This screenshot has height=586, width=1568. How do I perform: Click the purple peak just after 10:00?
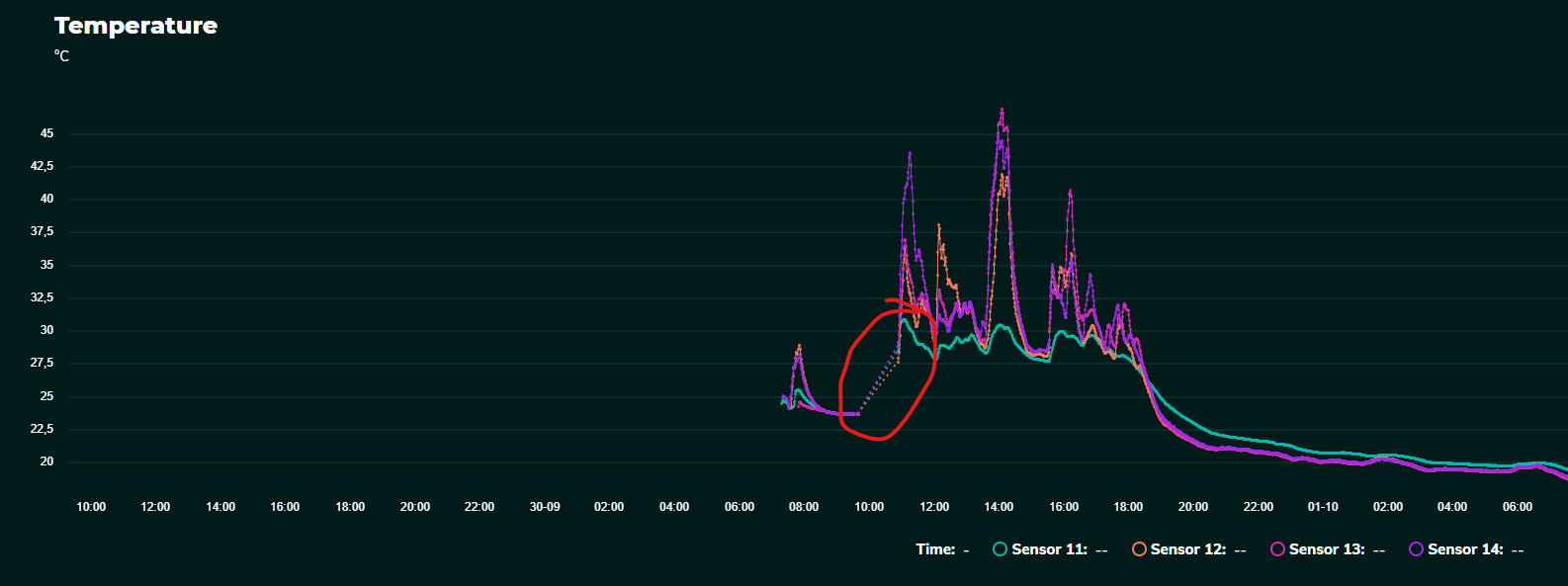910,154
